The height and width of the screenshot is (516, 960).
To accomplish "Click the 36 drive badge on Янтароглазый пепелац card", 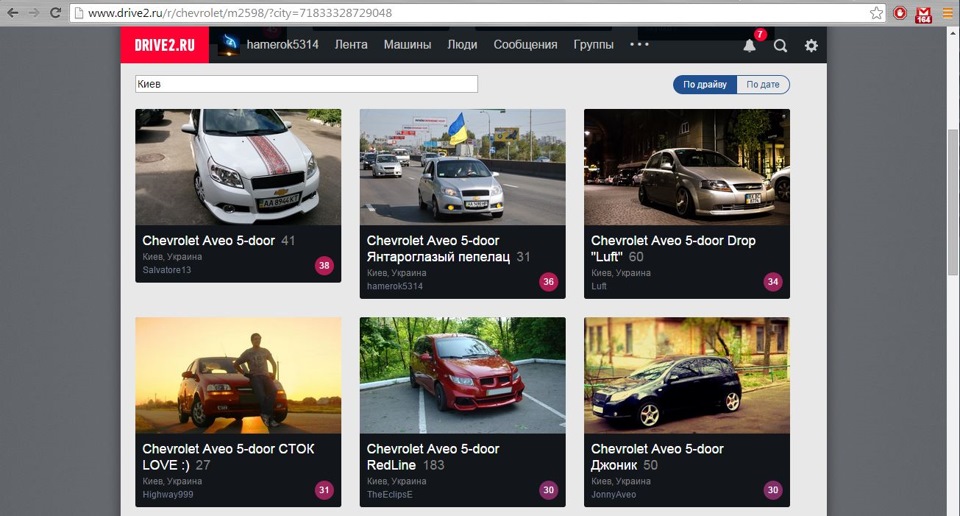I will tap(549, 282).
